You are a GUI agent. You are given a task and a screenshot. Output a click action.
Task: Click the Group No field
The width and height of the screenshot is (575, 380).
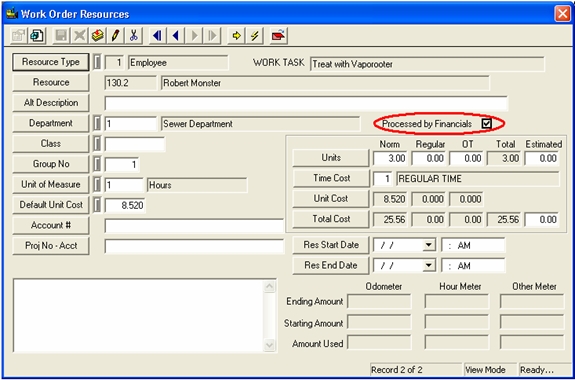tap(122, 165)
